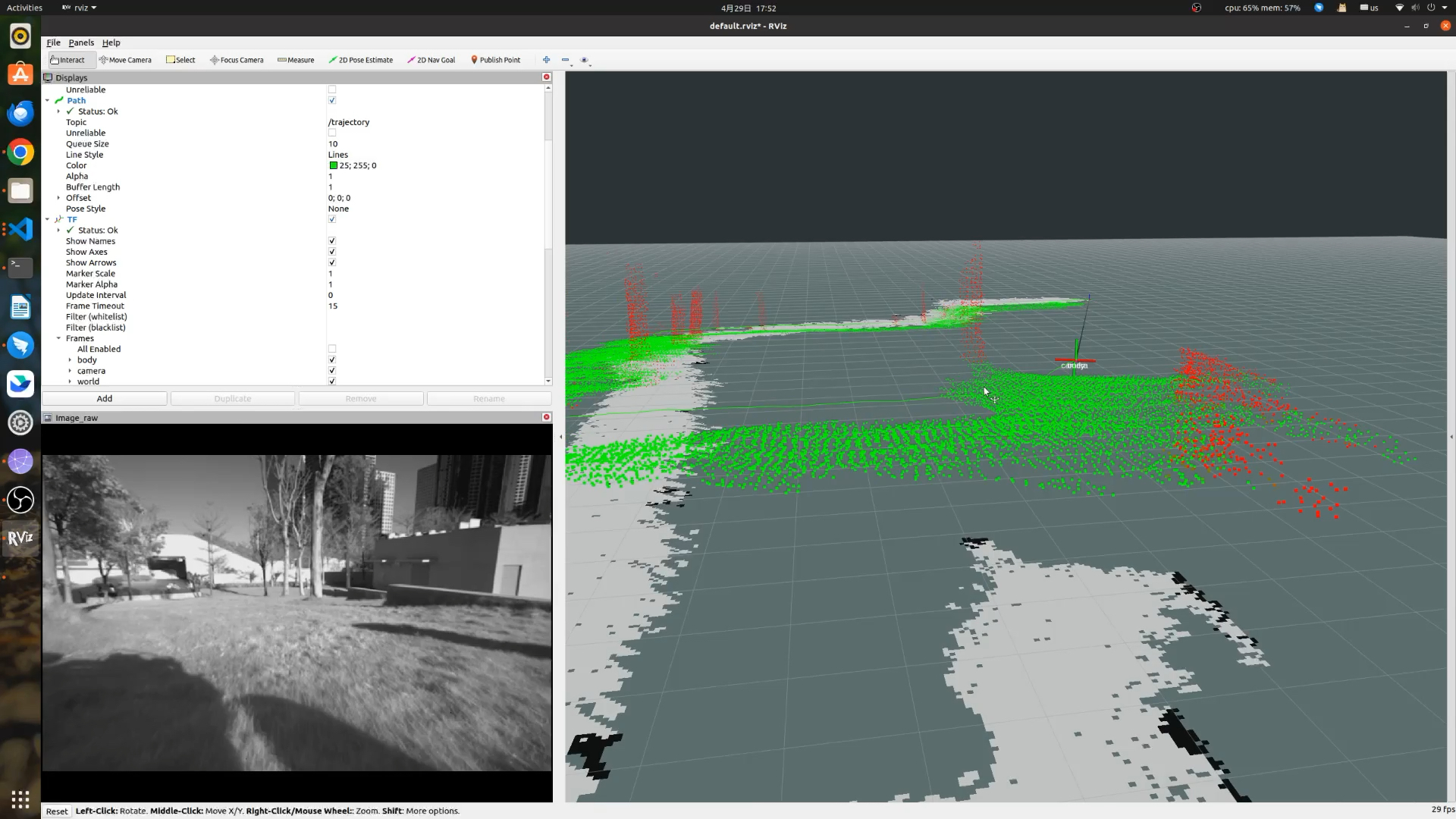The image size is (1456, 819).
Task: Toggle the TF display checkbox
Action: click(x=332, y=219)
